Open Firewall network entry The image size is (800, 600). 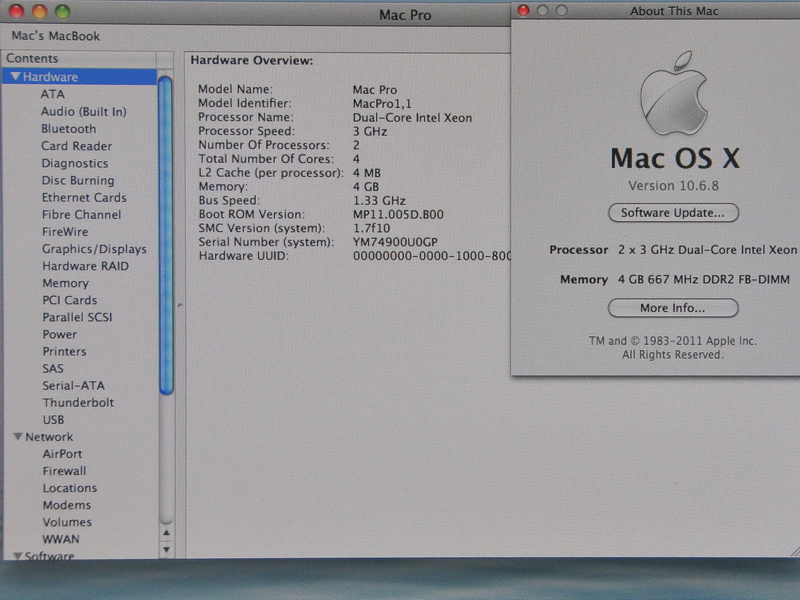click(x=64, y=471)
